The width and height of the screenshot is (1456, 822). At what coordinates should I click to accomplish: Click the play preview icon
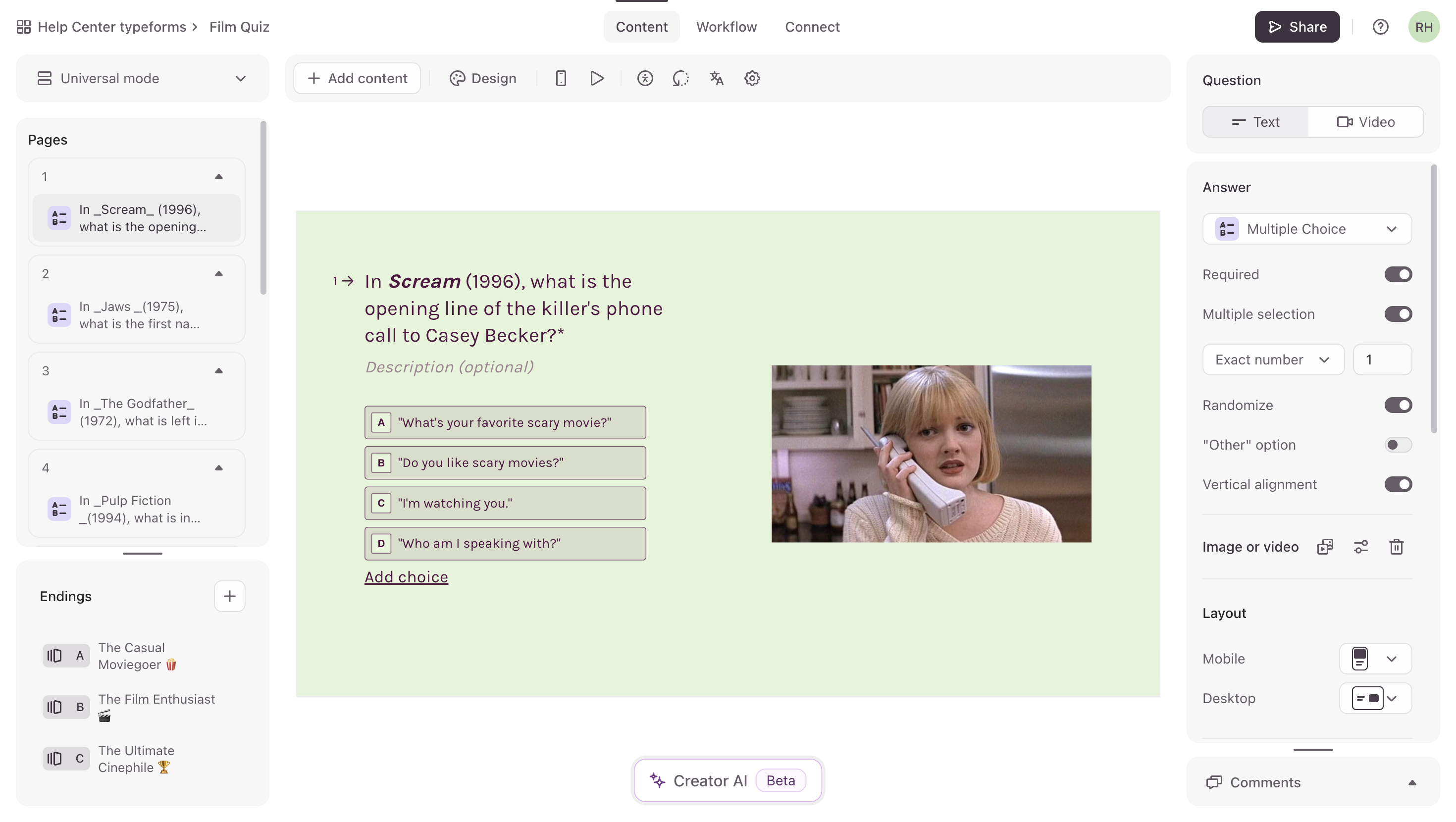(x=596, y=78)
